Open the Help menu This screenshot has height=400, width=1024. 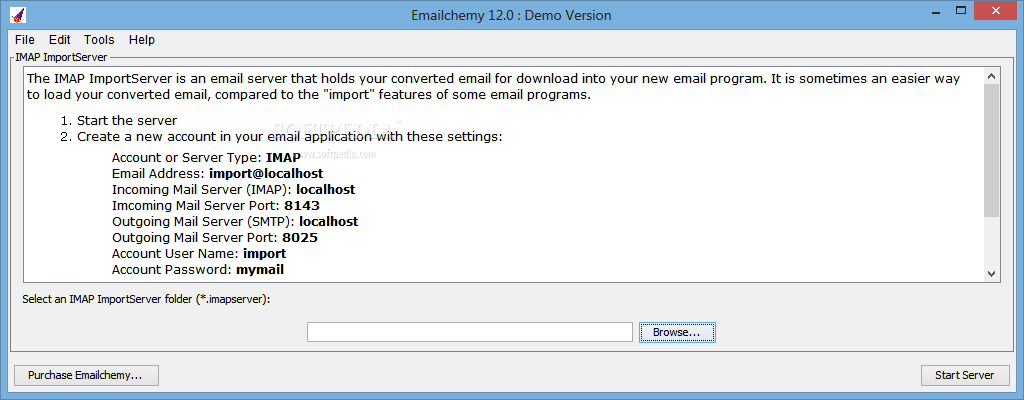tap(142, 40)
